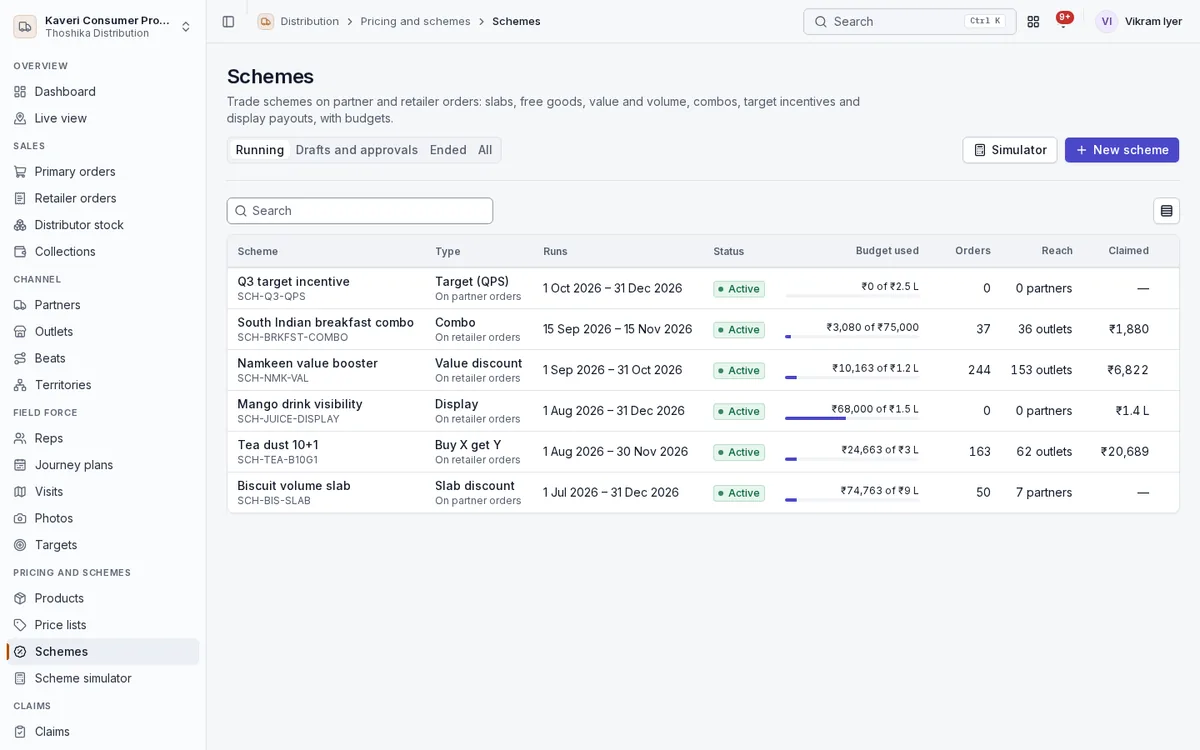Click 1 Sep 2026 – 31 Oct 2026 dates
The width and height of the screenshot is (1200, 750).
coord(613,370)
